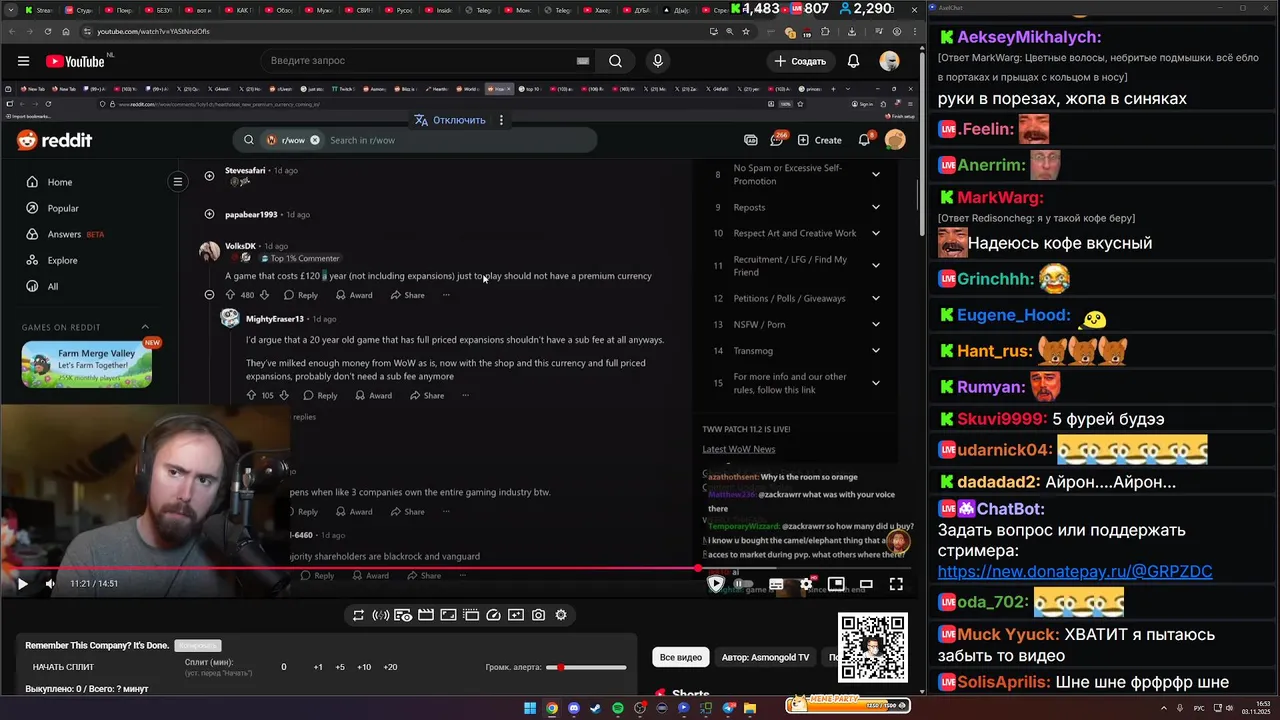Image resolution: width=1280 pixels, height=720 pixels.
Task: Click the YouTube search magnifier button
Action: (x=615, y=61)
